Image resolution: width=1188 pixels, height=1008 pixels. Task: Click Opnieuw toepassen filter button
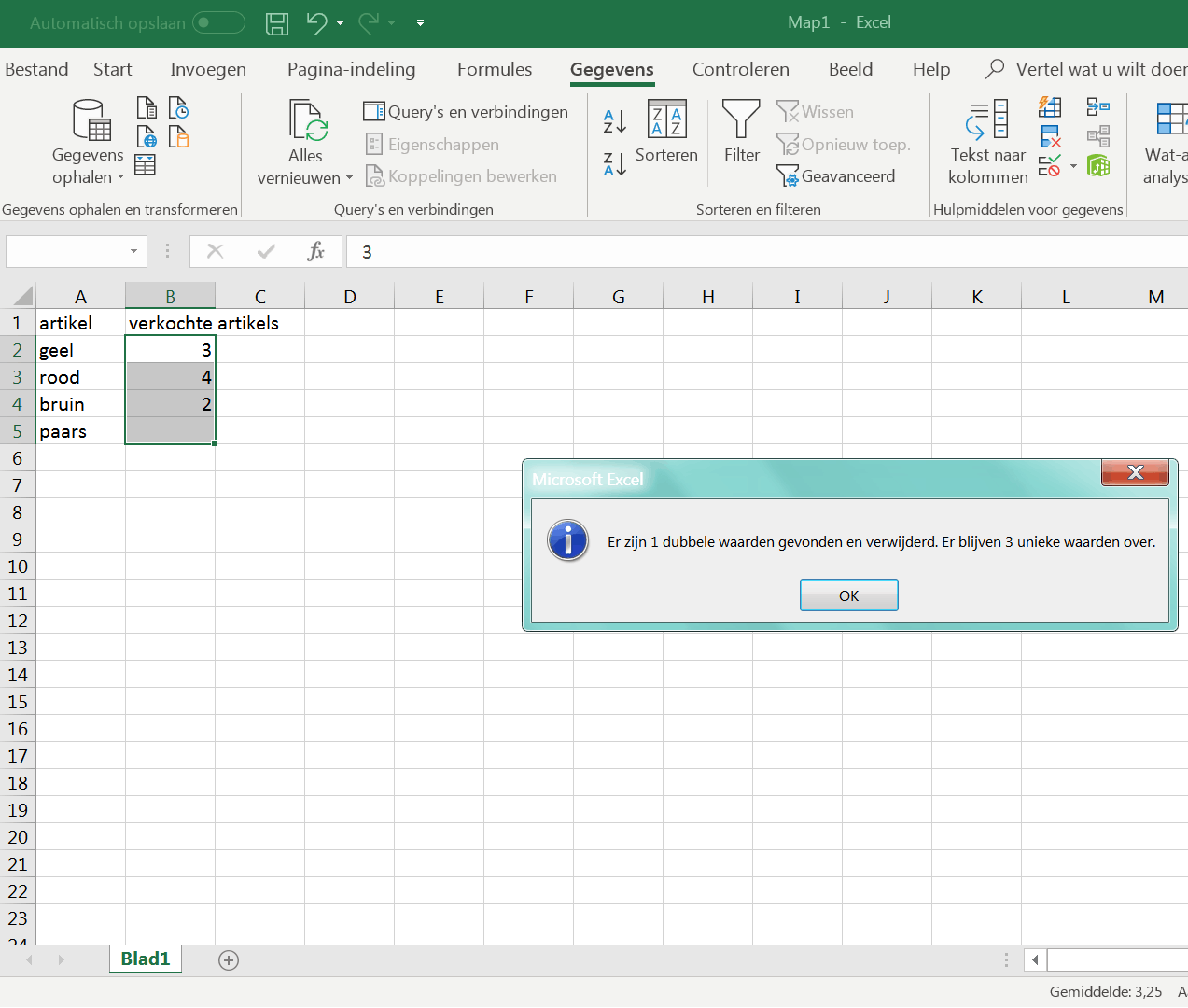[844, 145]
